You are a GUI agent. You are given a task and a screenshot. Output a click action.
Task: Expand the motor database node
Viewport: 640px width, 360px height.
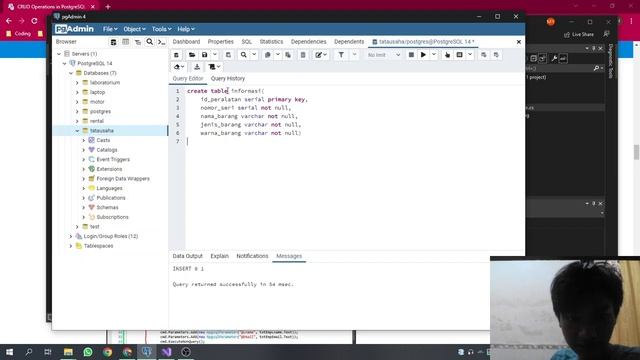[x=77, y=102]
